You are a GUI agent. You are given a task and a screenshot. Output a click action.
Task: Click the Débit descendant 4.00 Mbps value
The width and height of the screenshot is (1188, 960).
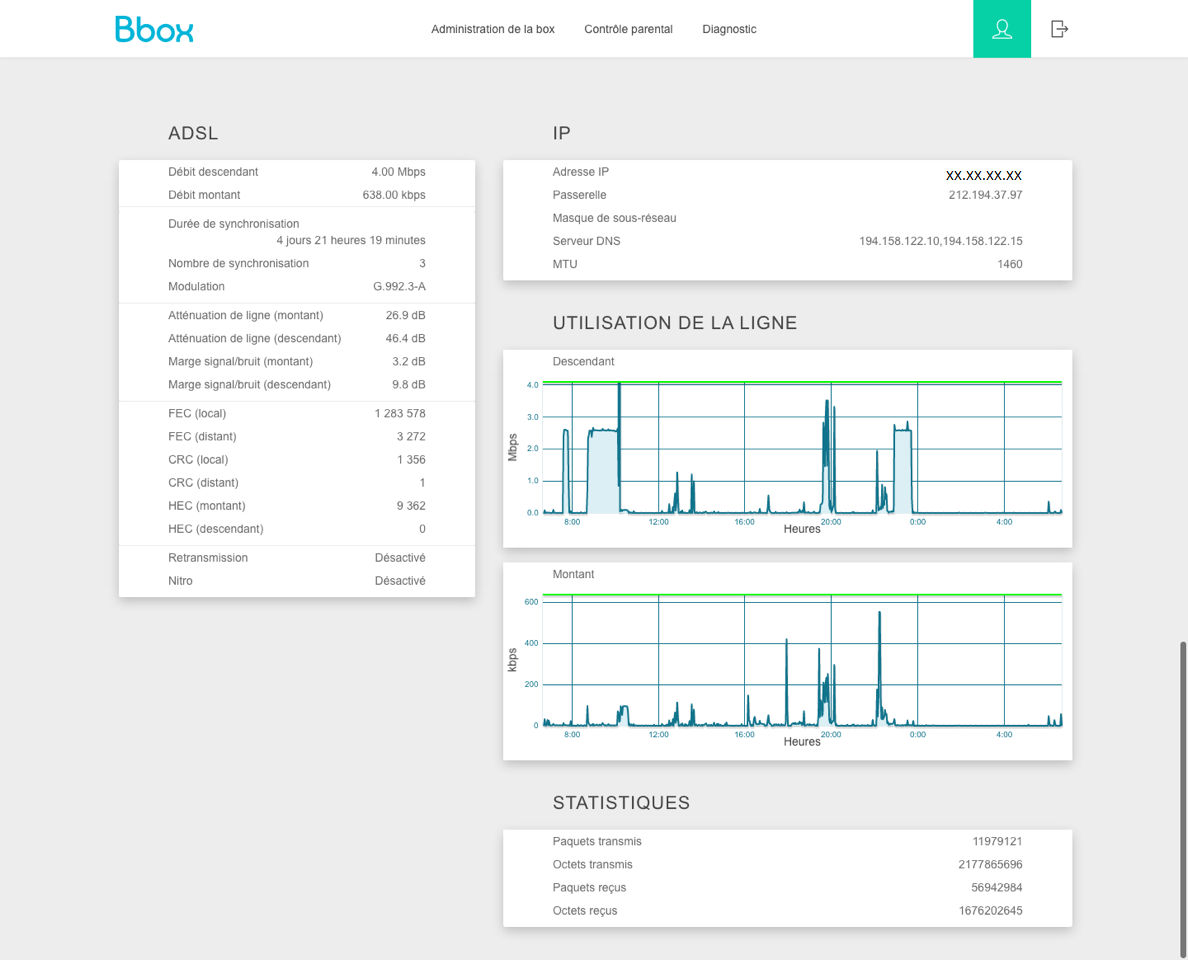point(398,172)
